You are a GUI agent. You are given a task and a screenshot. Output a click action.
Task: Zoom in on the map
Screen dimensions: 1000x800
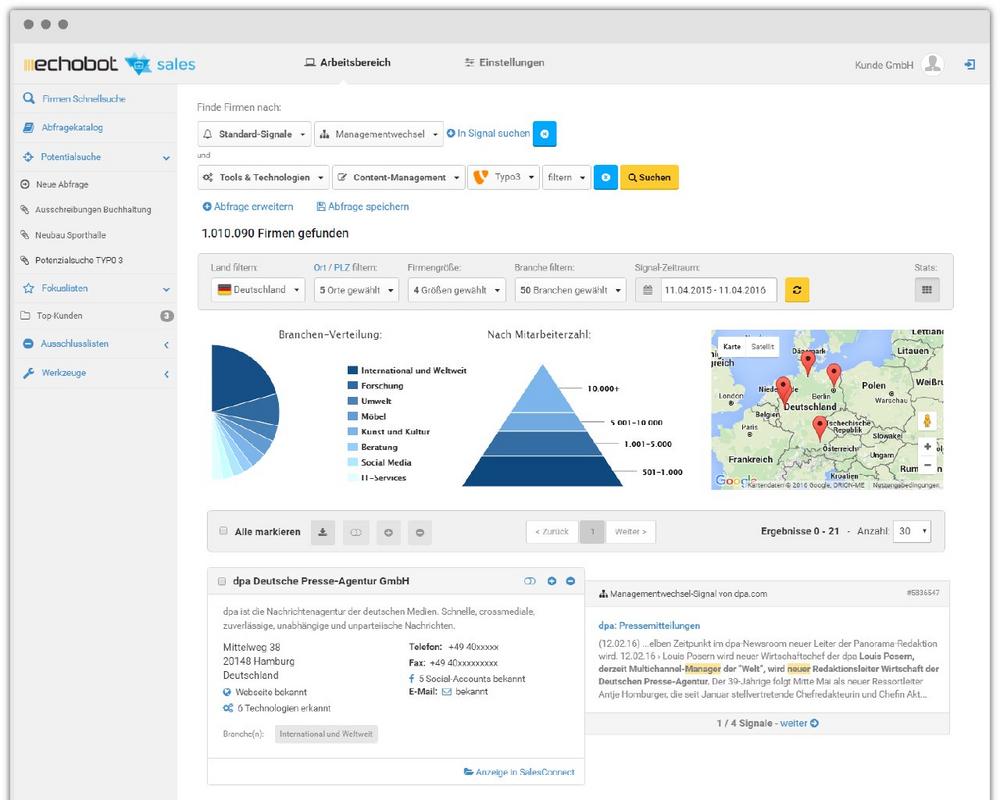click(928, 446)
